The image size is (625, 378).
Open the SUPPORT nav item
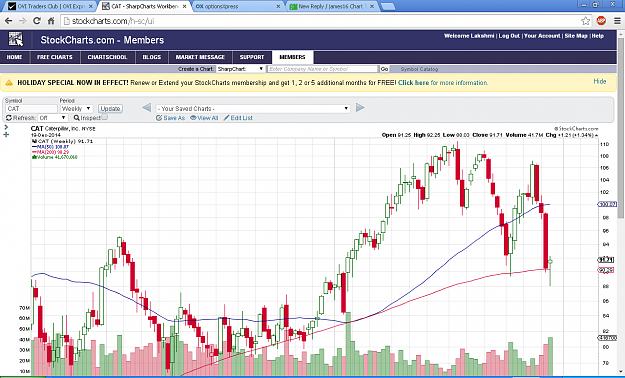[252, 57]
